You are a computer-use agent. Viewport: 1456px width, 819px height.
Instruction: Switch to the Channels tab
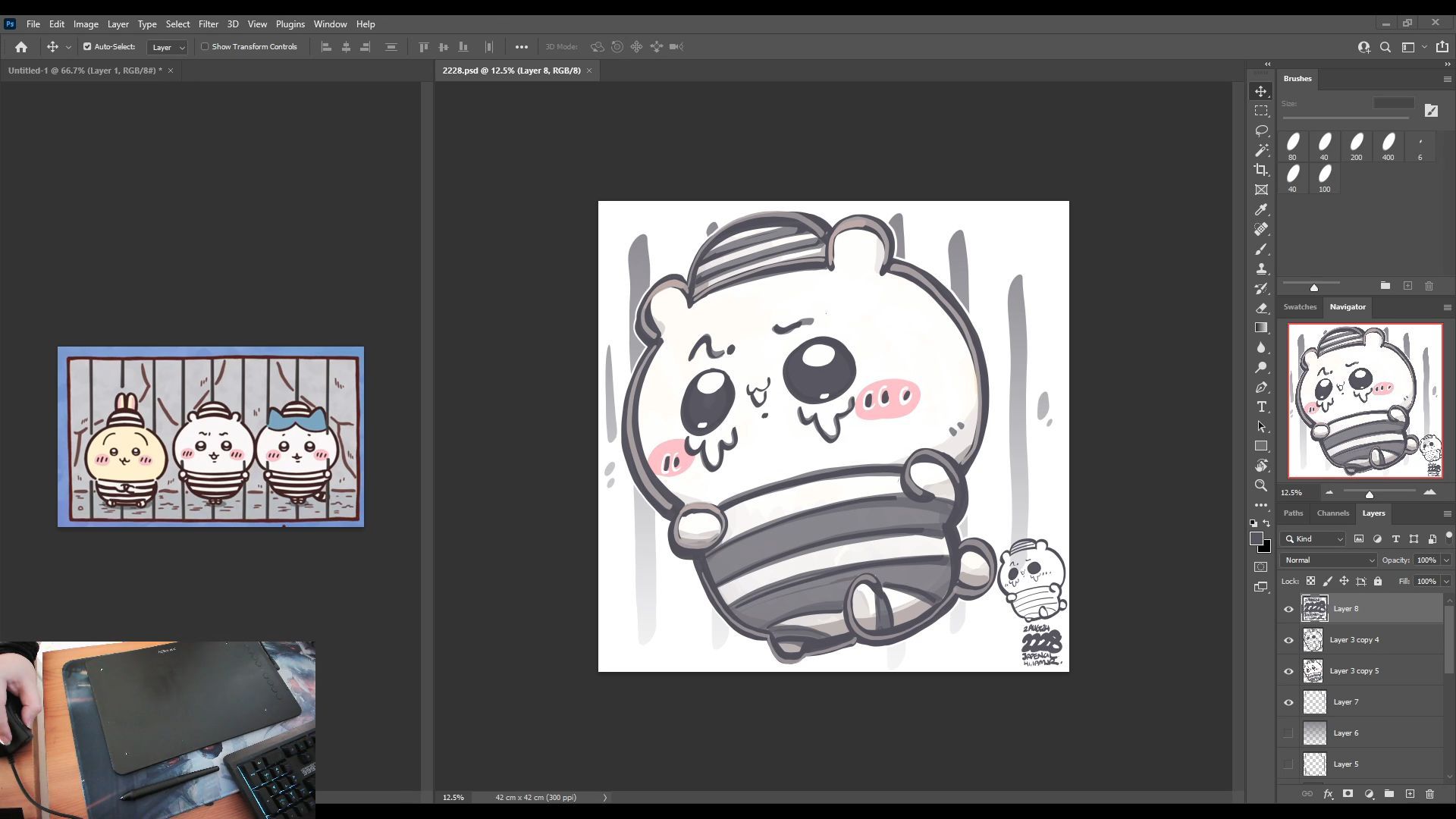click(x=1332, y=513)
